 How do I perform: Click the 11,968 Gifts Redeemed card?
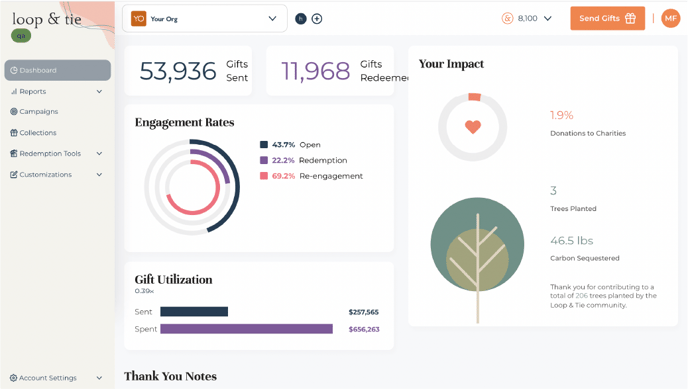pyautogui.click(x=330, y=71)
